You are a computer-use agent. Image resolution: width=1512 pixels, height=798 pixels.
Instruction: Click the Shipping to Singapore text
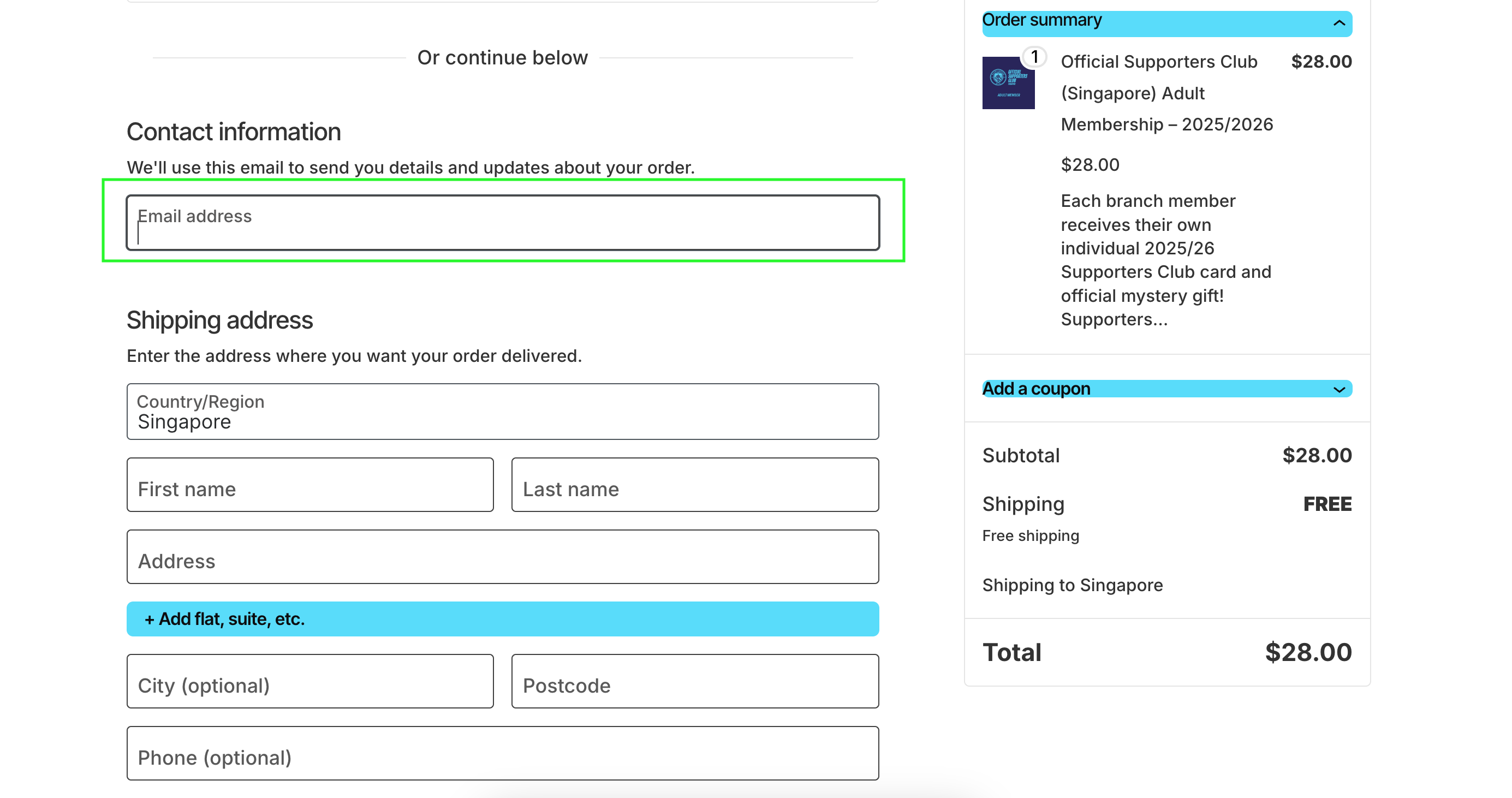tap(1073, 585)
